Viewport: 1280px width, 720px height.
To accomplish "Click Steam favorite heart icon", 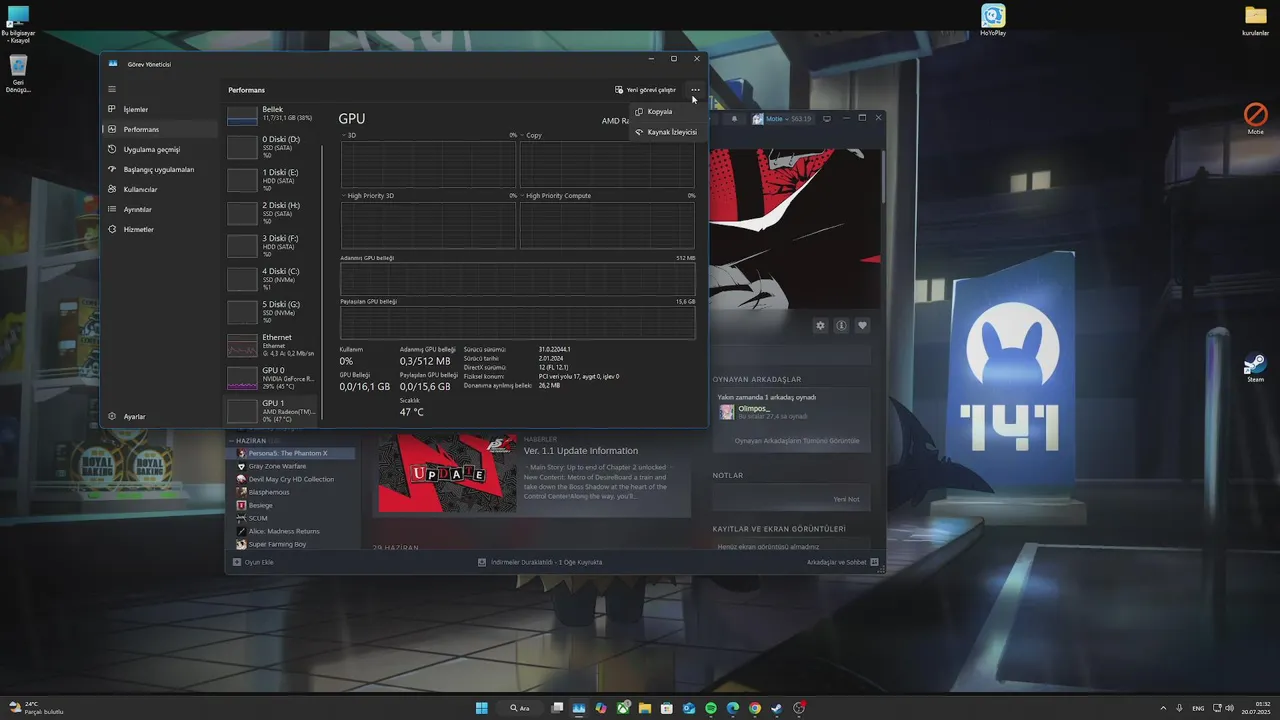I will click(x=862, y=325).
